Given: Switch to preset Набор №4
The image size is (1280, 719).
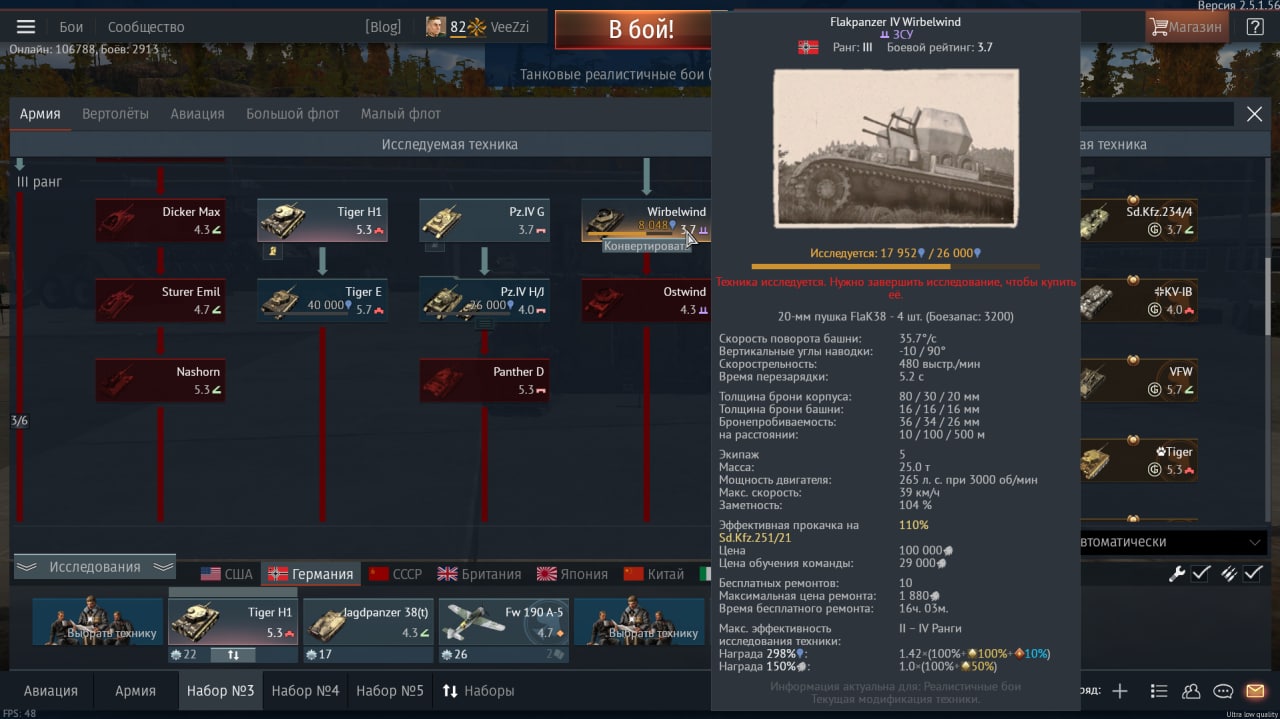Looking at the screenshot, I should click(x=305, y=691).
